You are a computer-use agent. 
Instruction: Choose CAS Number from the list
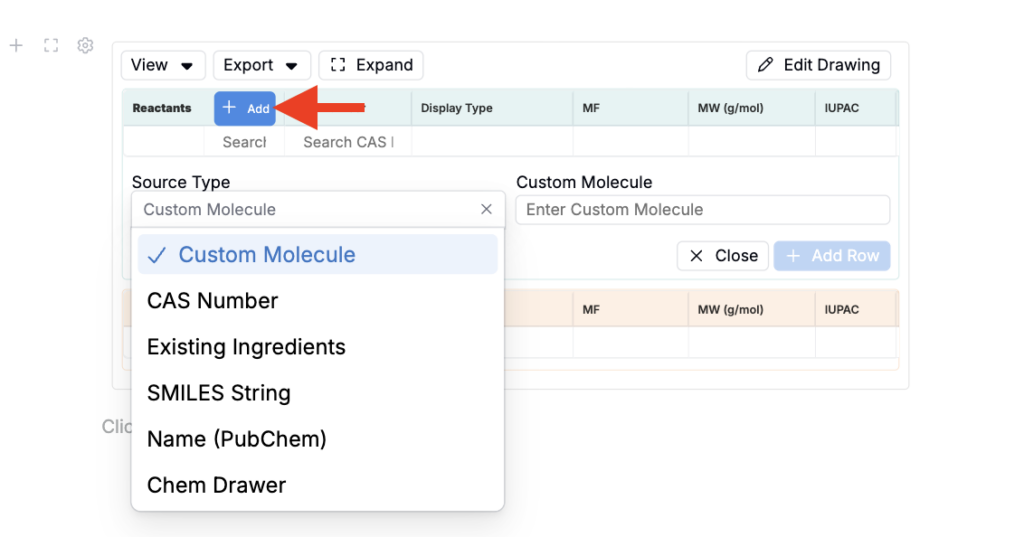[318, 301]
